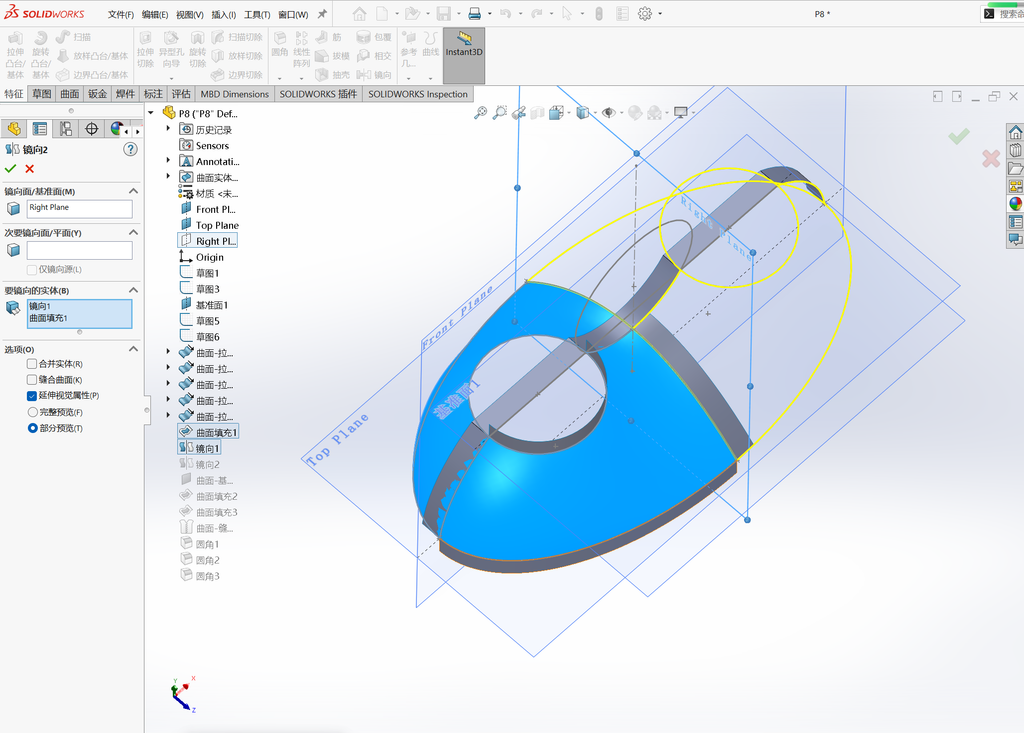
Task: Open the DimXpertManager crosshair tab
Action: (91, 129)
